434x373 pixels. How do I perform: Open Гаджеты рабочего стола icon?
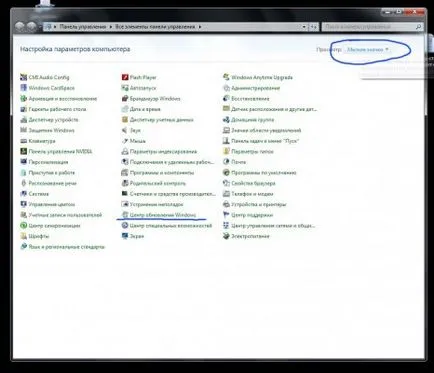pyautogui.click(x=23, y=109)
